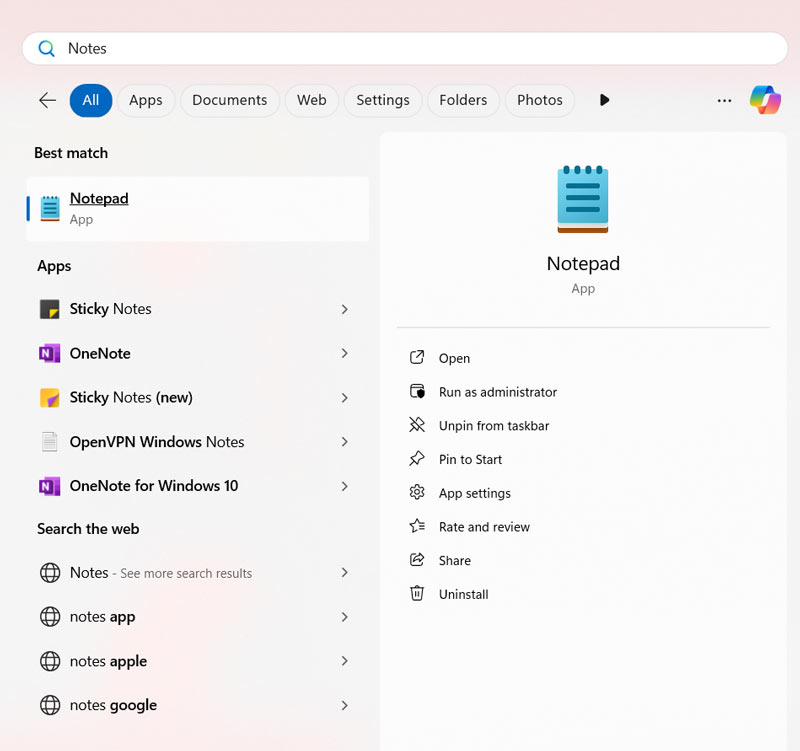Search the web for notes google
This screenshot has height=751, width=800.
click(x=197, y=705)
